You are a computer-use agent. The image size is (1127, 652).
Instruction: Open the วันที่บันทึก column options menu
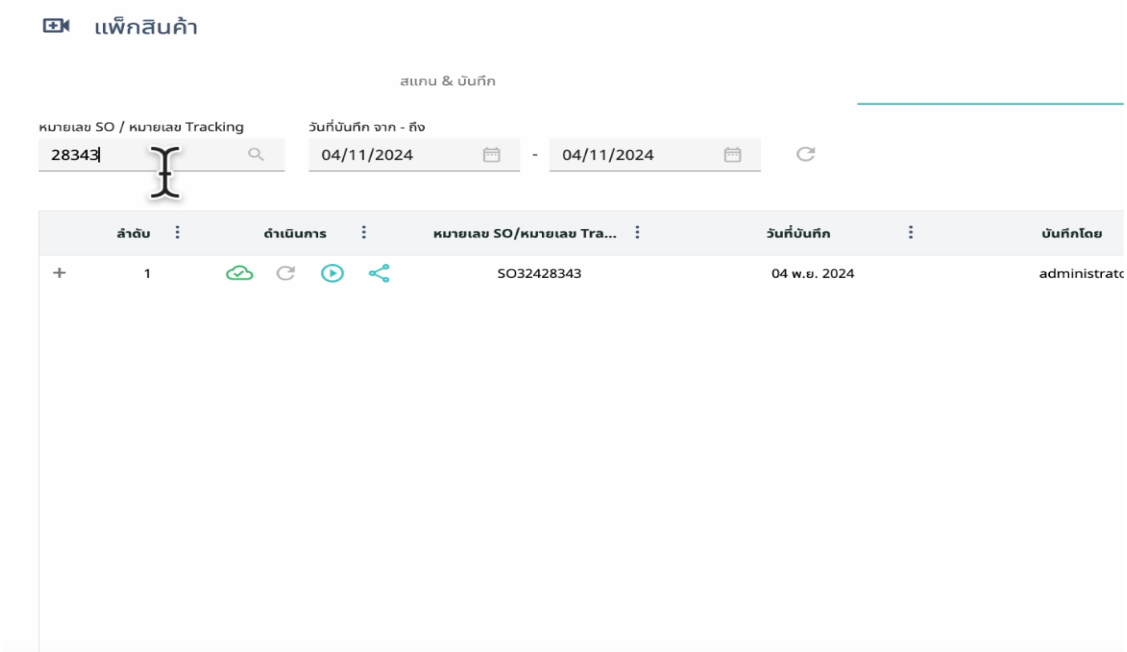point(910,233)
